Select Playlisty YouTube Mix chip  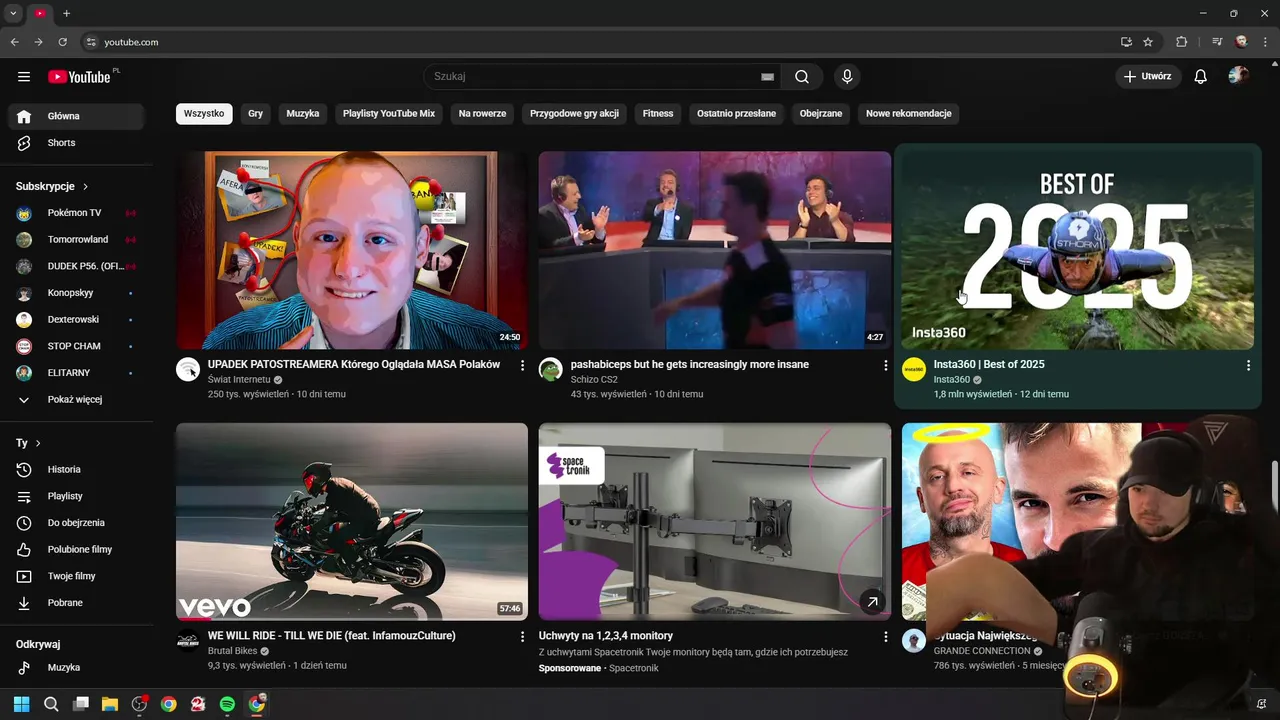[389, 114]
